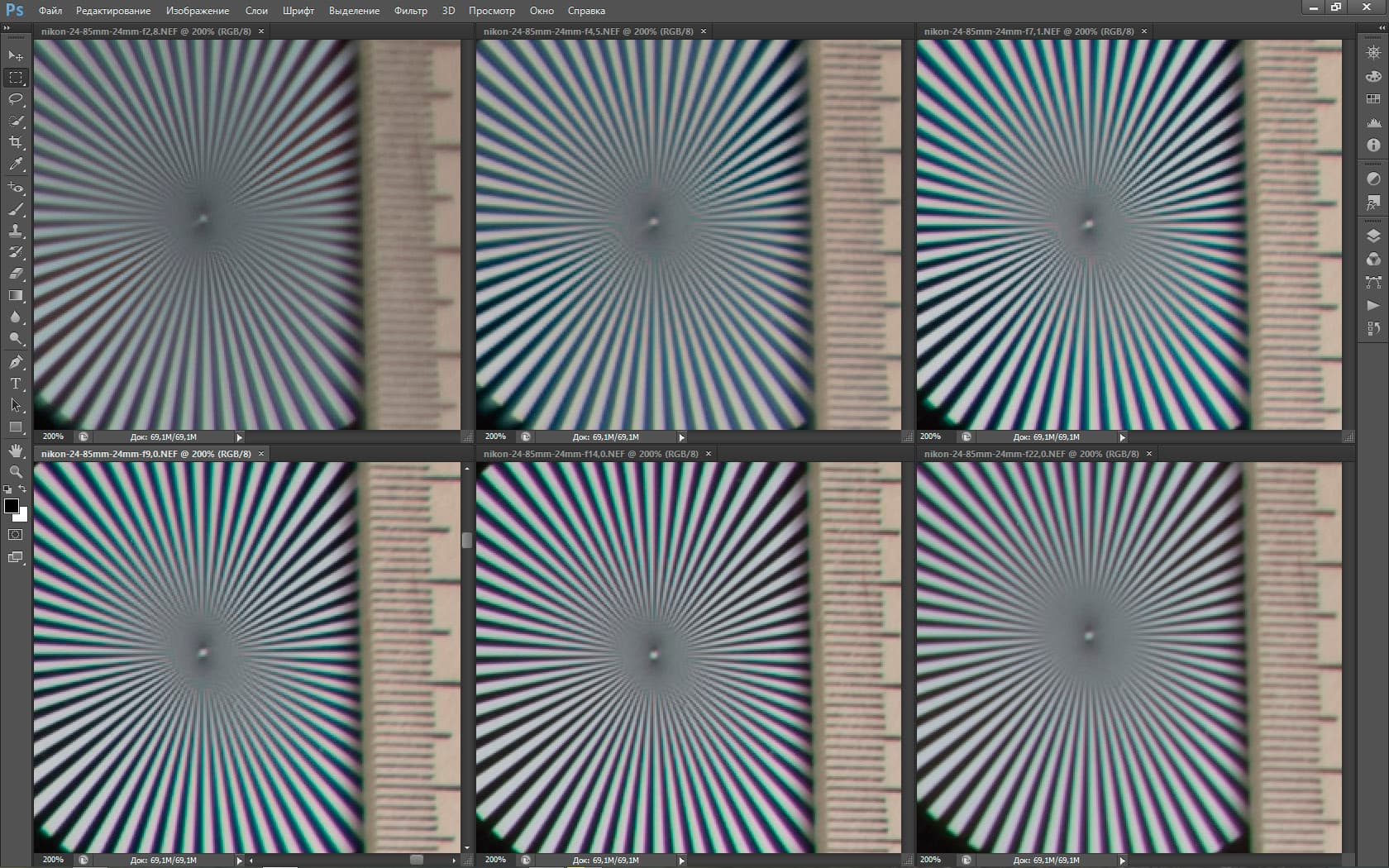This screenshot has height=868, width=1389.
Task: Open the Изображение menu
Action: (198, 11)
